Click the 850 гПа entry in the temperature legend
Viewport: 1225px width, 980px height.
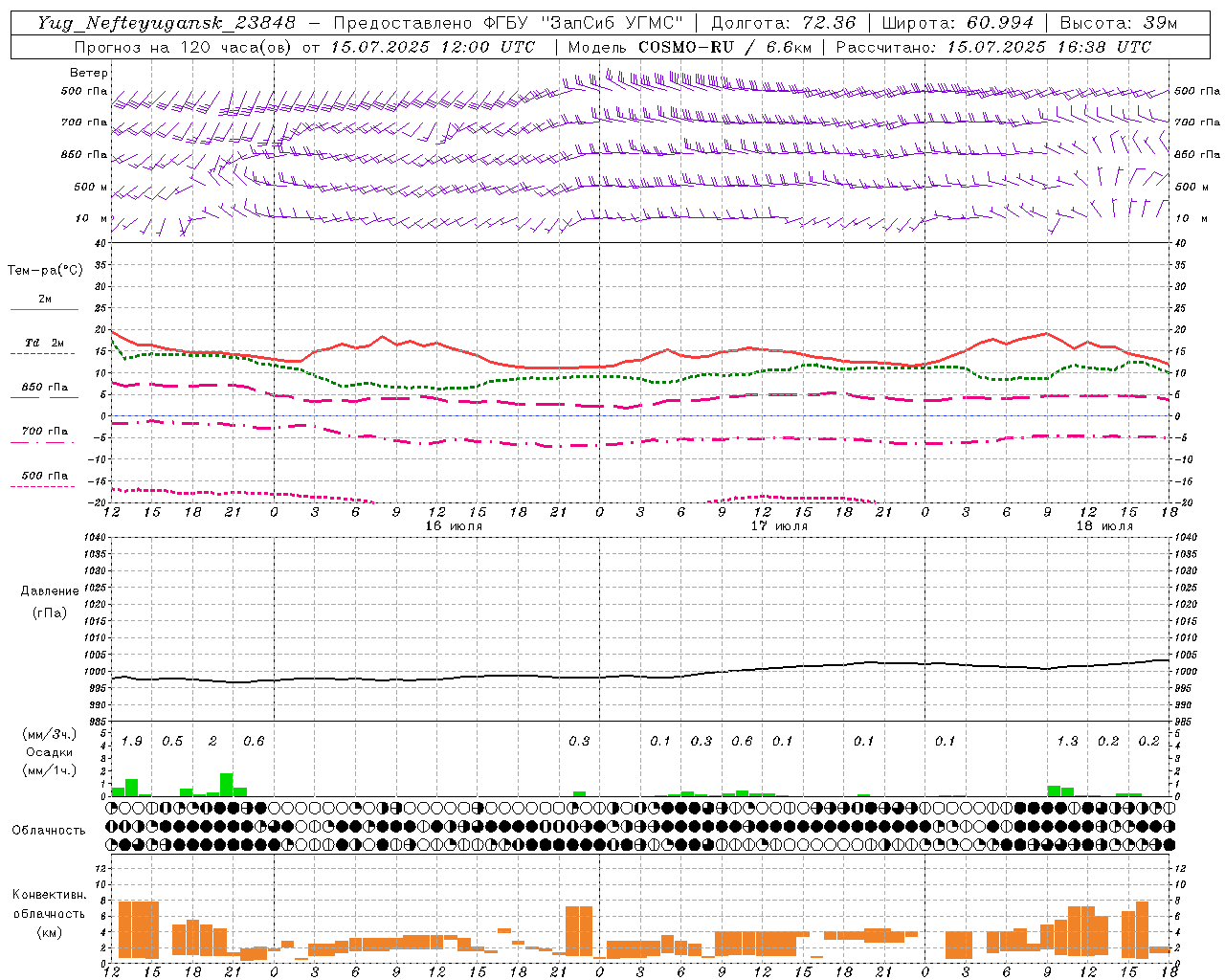(44, 388)
